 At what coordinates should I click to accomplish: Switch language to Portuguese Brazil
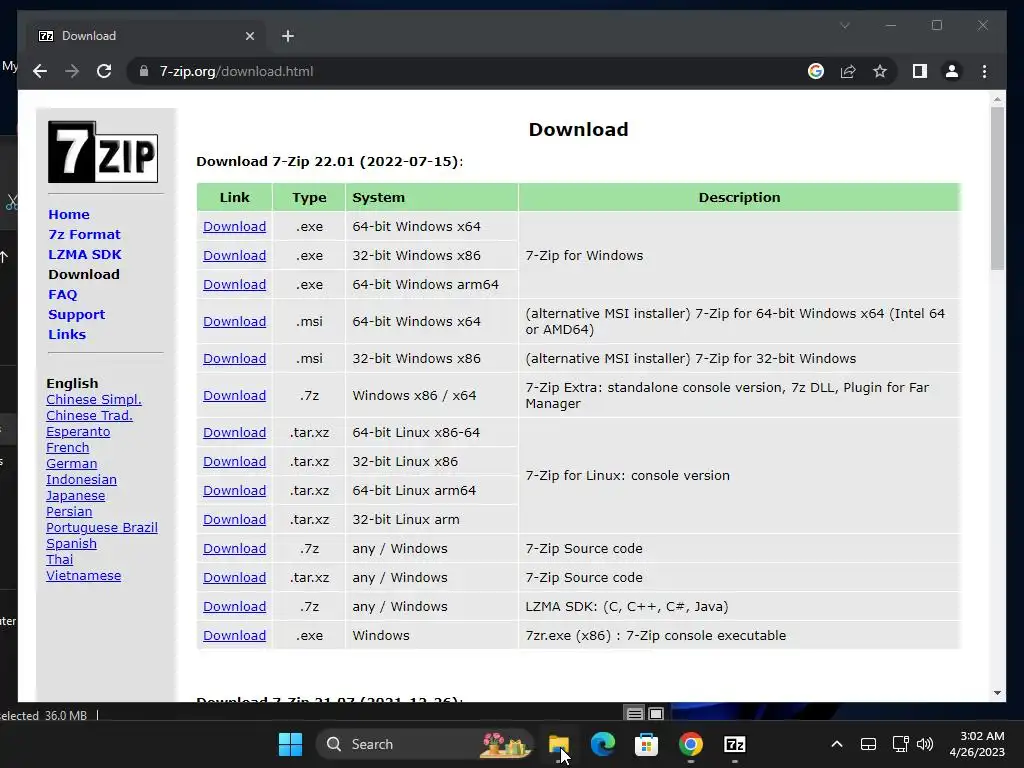101,528
